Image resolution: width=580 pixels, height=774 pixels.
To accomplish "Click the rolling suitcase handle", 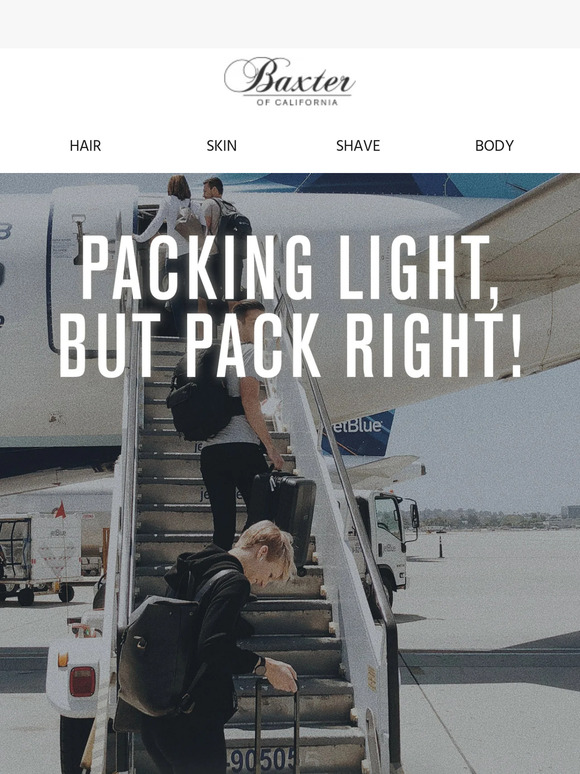I will pyautogui.click(x=276, y=726).
